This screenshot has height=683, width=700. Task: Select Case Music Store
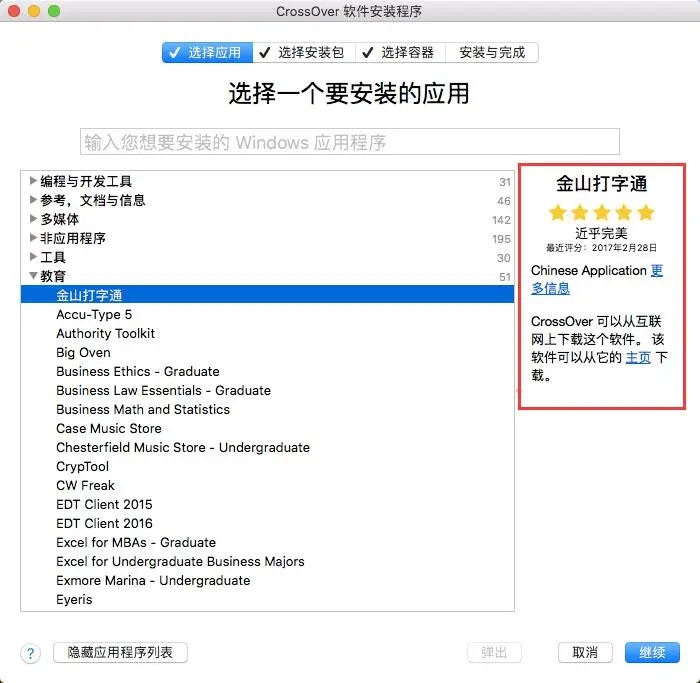(267, 429)
